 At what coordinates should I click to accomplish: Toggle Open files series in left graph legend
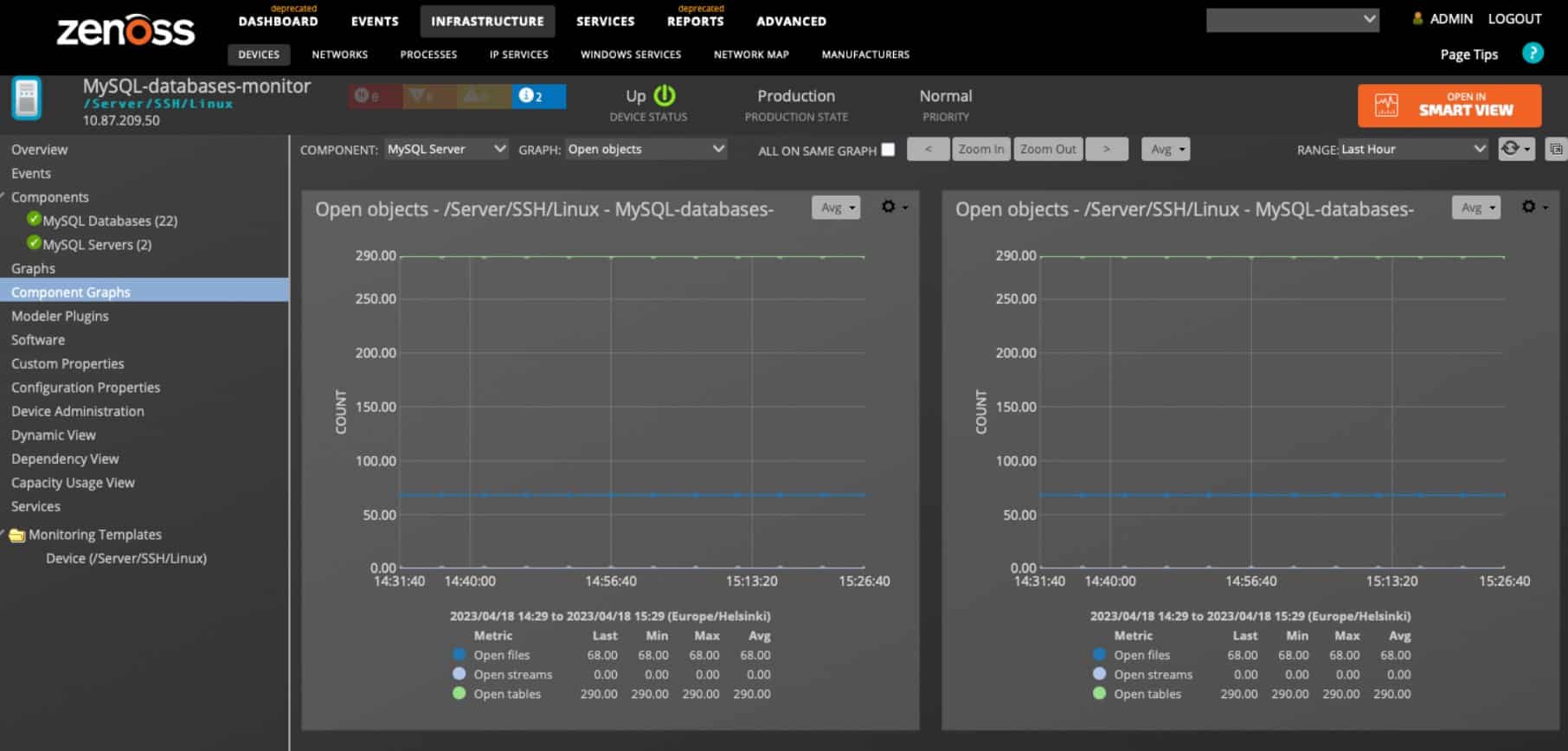(x=459, y=655)
